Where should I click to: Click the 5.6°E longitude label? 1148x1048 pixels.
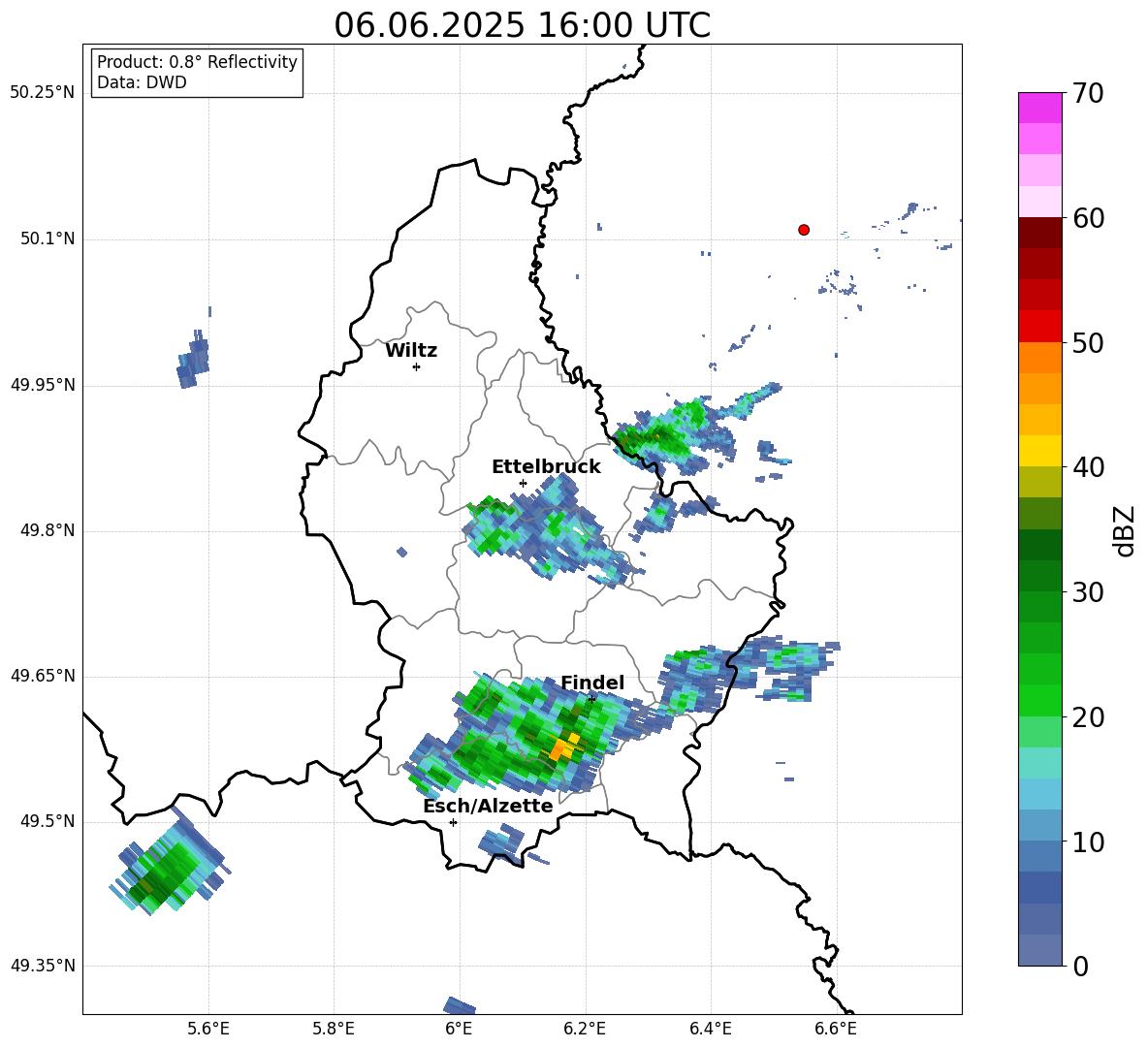tap(208, 1029)
